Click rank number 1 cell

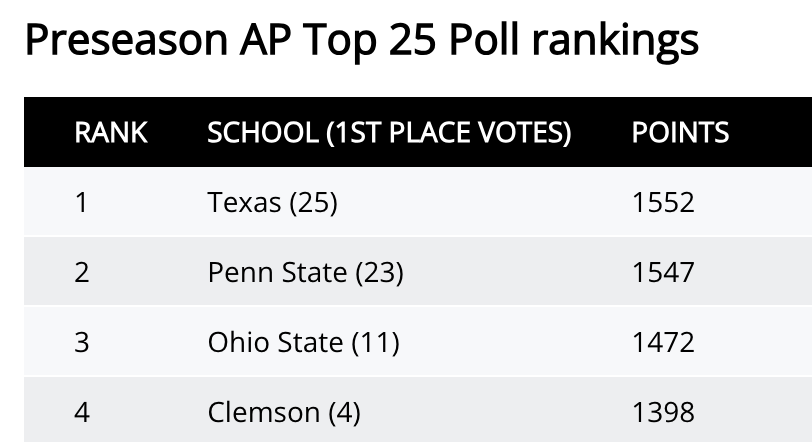82,202
